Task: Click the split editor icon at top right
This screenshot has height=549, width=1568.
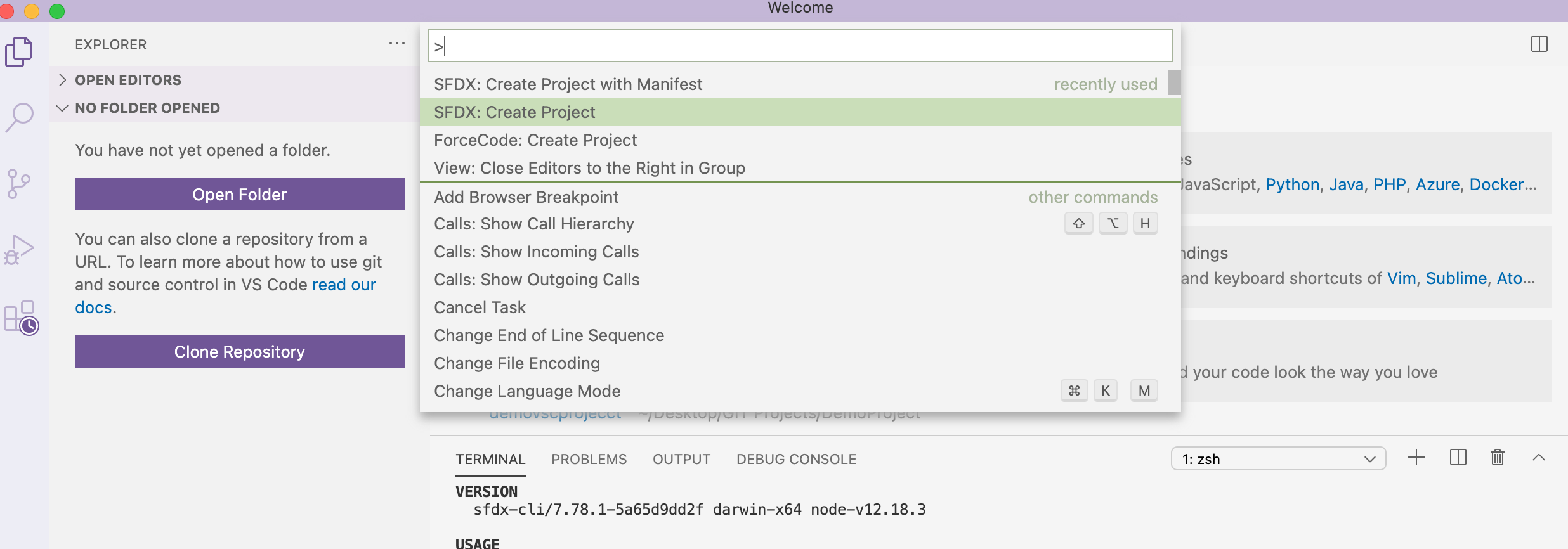Action: pos(1539,44)
